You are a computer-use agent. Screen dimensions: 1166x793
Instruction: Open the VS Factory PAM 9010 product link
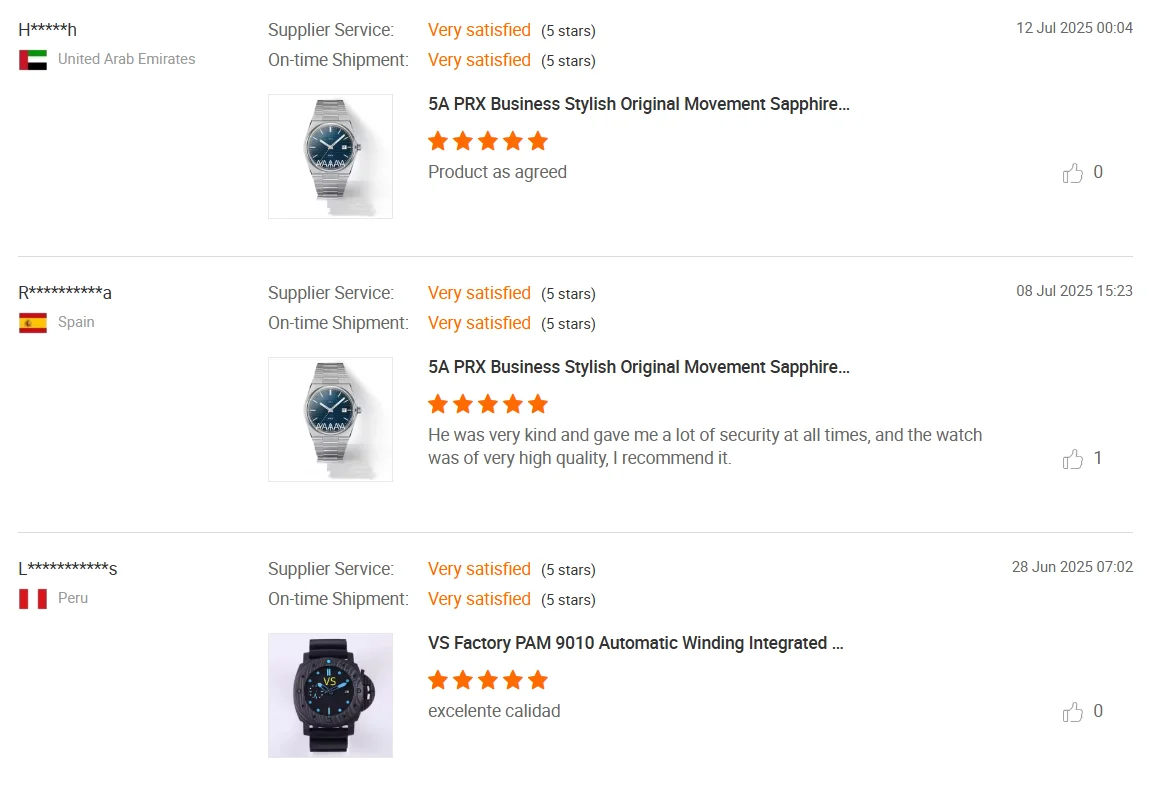[635, 643]
